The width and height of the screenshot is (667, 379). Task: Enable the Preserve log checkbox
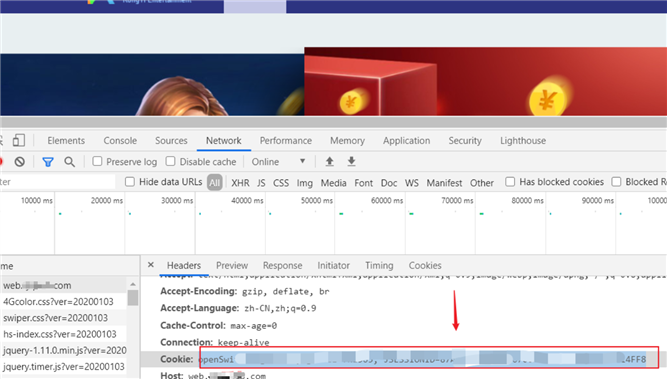(x=97, y=161)
